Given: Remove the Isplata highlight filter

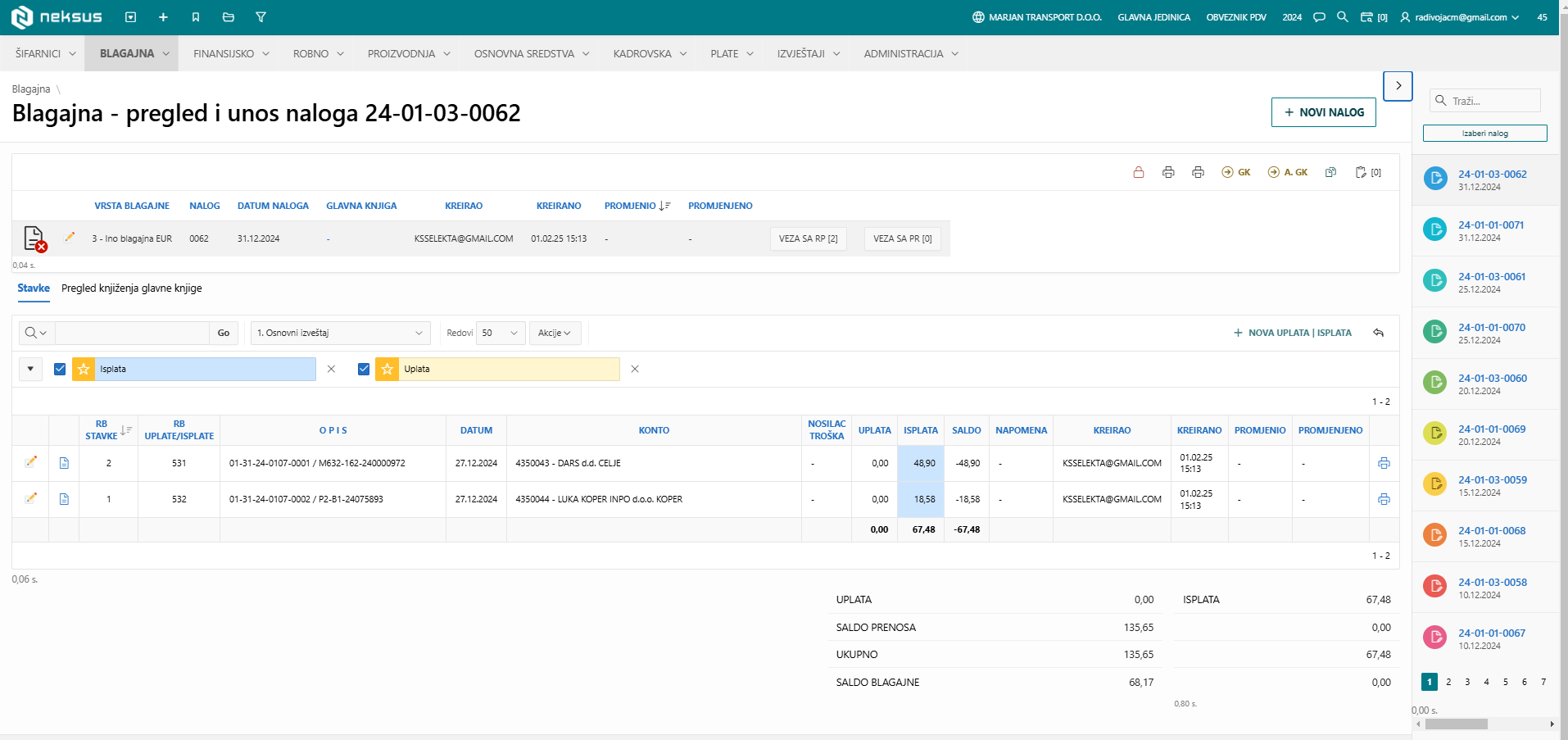Looking at the screenshot, I should [331, 369].
